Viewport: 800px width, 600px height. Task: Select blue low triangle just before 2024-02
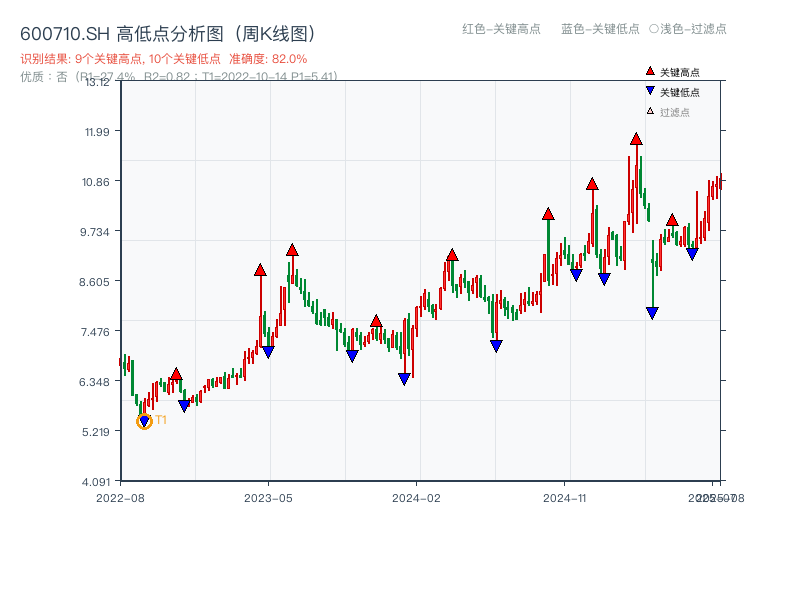(404, 379)
